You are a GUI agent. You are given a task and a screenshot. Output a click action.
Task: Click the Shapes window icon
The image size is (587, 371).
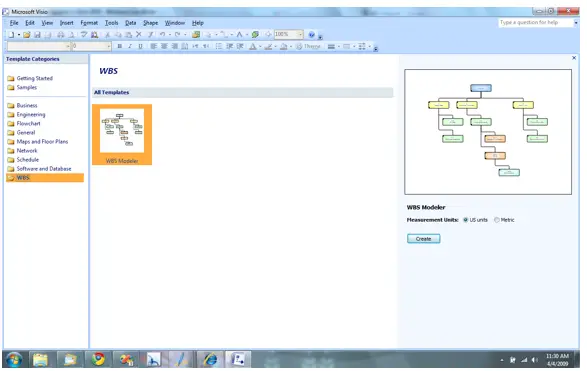196,35
